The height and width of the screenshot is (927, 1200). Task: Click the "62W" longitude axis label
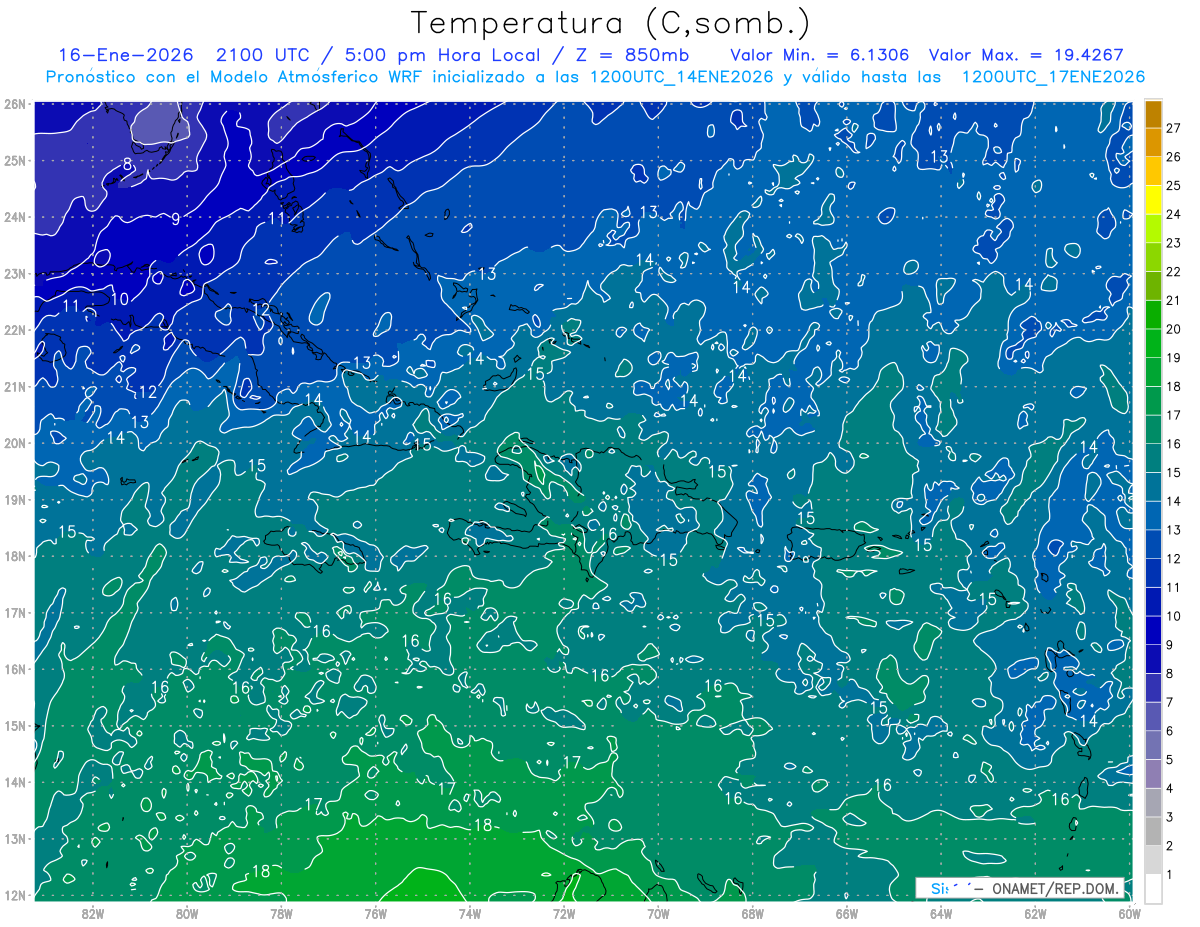(1034, 913)
